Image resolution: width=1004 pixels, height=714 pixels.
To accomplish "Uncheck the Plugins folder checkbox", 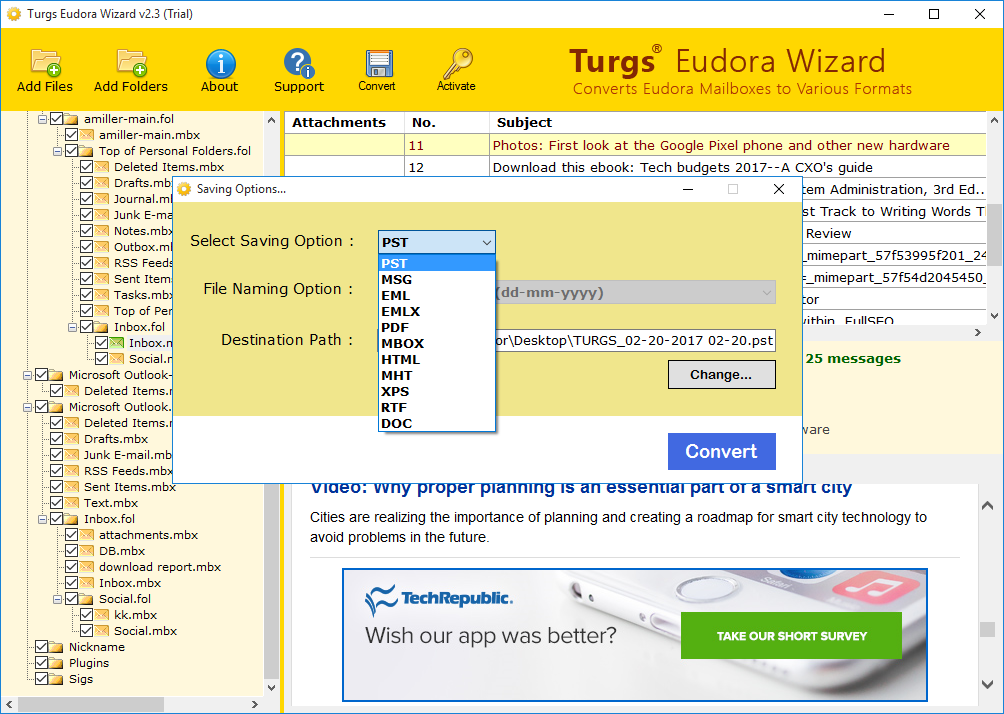I will pyautogui.click(x=42, y=663).
